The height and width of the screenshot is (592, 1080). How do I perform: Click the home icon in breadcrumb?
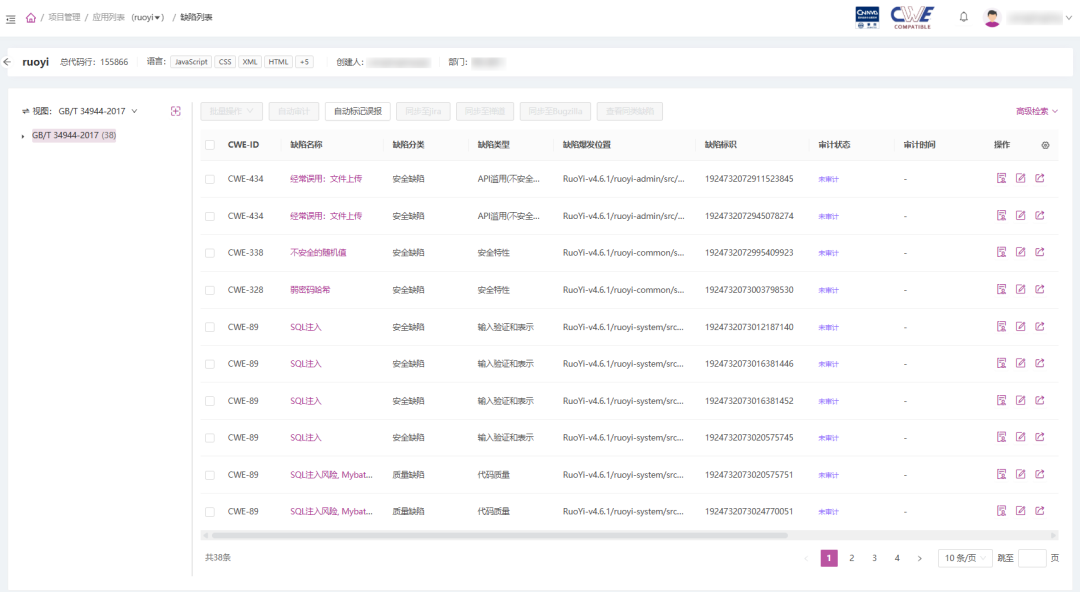coord(31,17)
